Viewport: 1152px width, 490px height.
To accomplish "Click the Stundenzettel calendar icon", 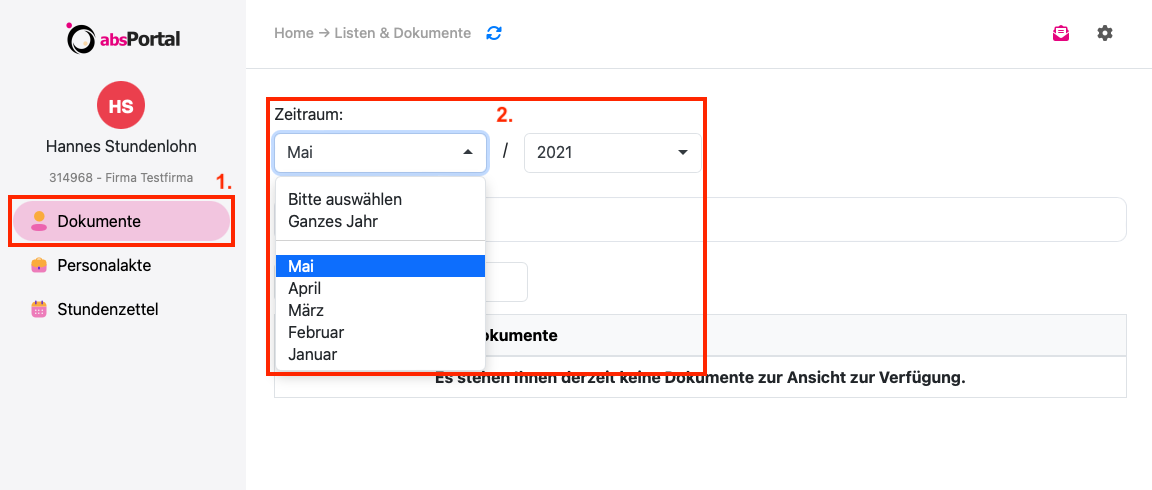I will coord(39,309).
